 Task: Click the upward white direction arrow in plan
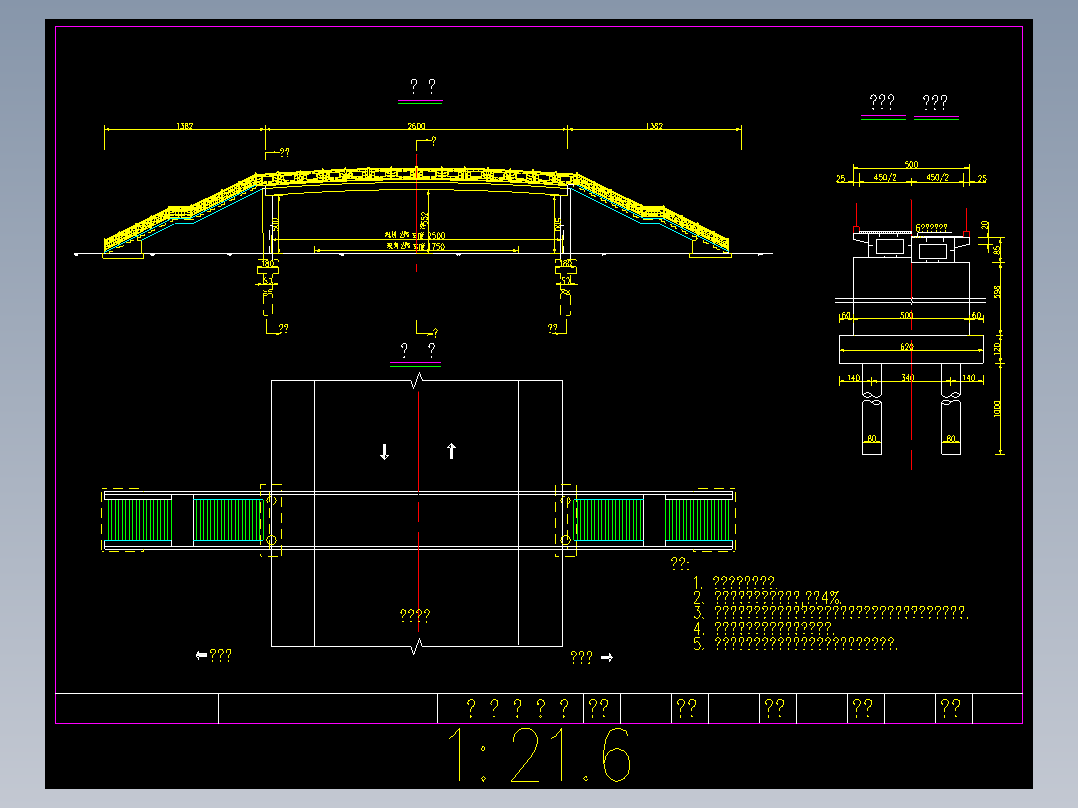451,451
